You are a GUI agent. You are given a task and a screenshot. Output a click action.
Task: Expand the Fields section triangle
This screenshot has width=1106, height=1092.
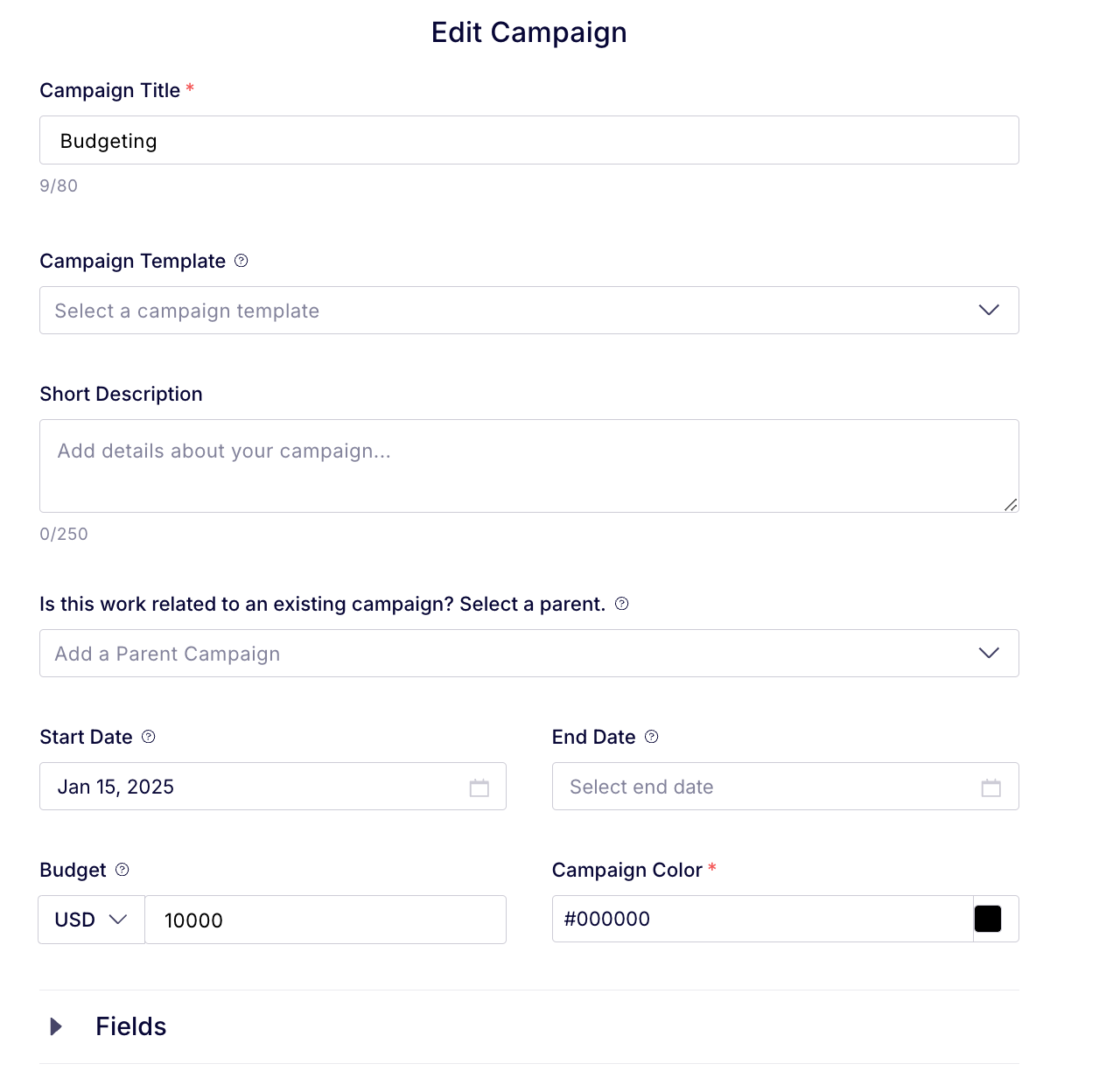click(56, 1026)
